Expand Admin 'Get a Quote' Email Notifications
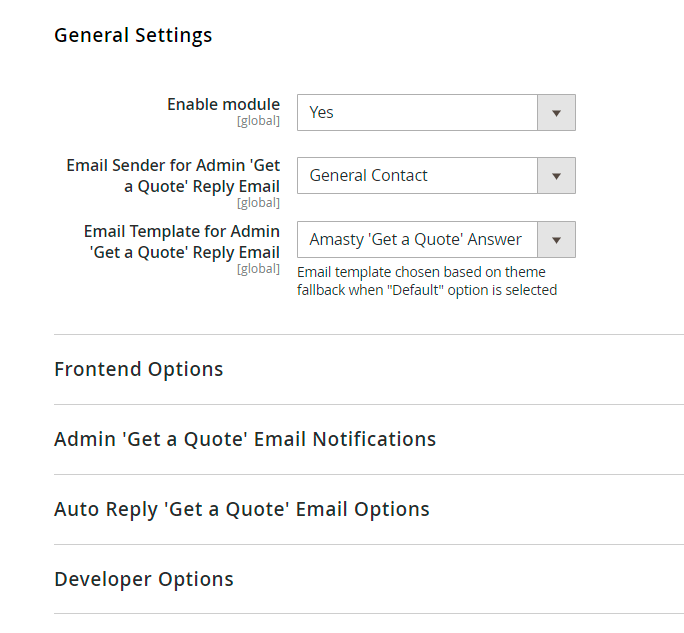This screenshot has height=633, width=684. pos(245,439)
